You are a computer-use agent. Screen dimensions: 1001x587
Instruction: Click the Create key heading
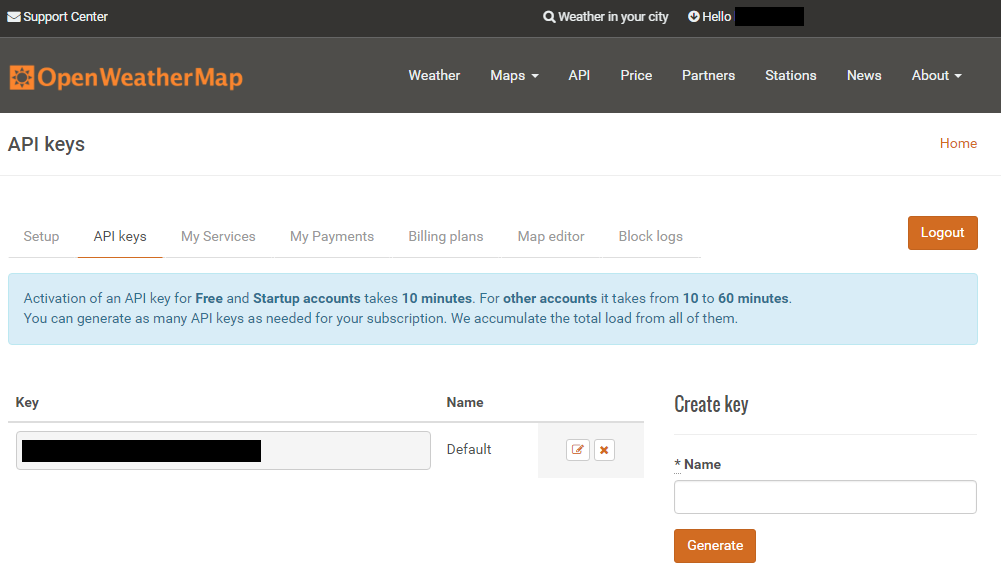(x=711, y=404)
